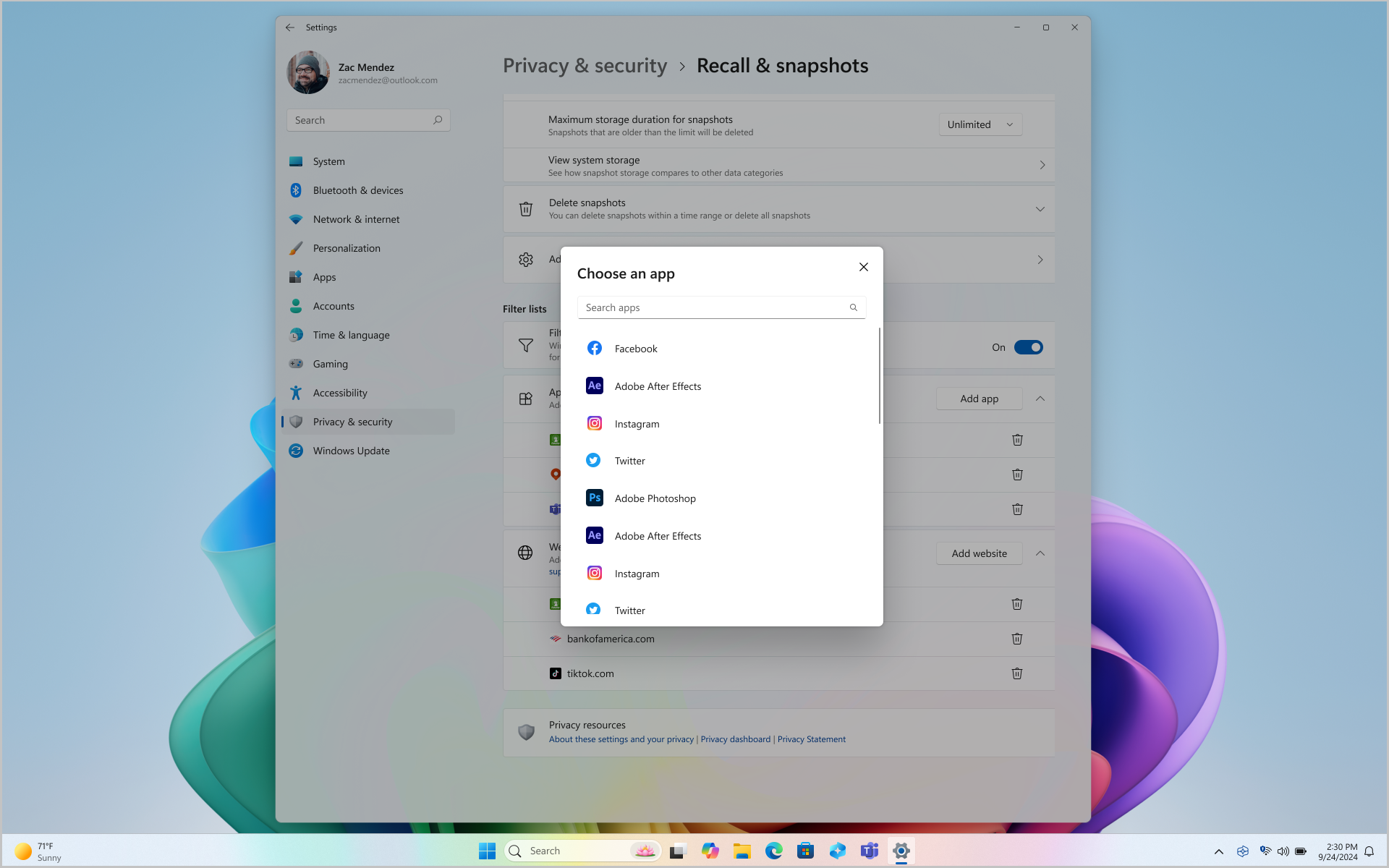Click Add website button
Viewport: 1389px width, 868px height.
click(979, 553)
